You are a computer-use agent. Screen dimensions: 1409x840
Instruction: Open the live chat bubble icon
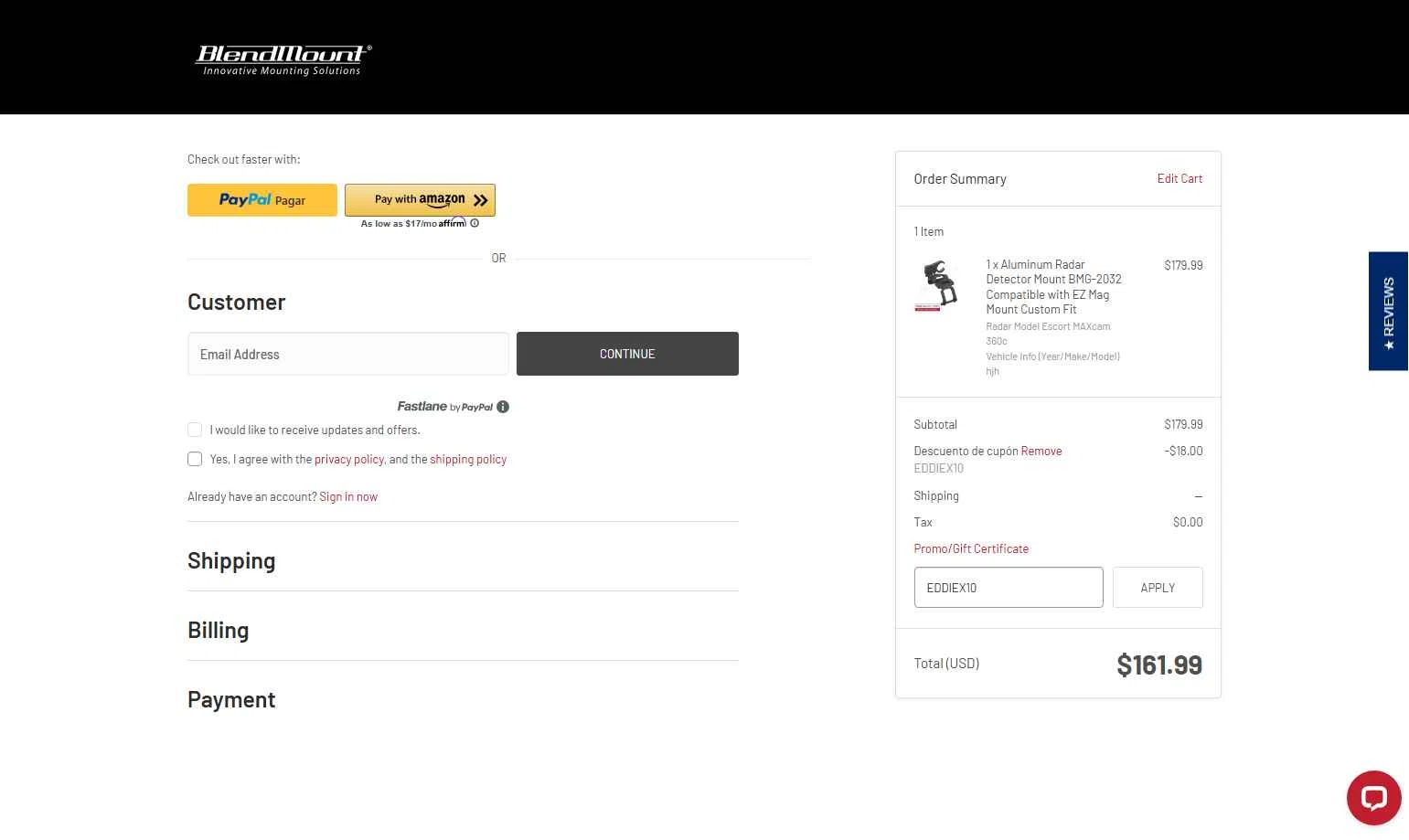(1373, 798)
